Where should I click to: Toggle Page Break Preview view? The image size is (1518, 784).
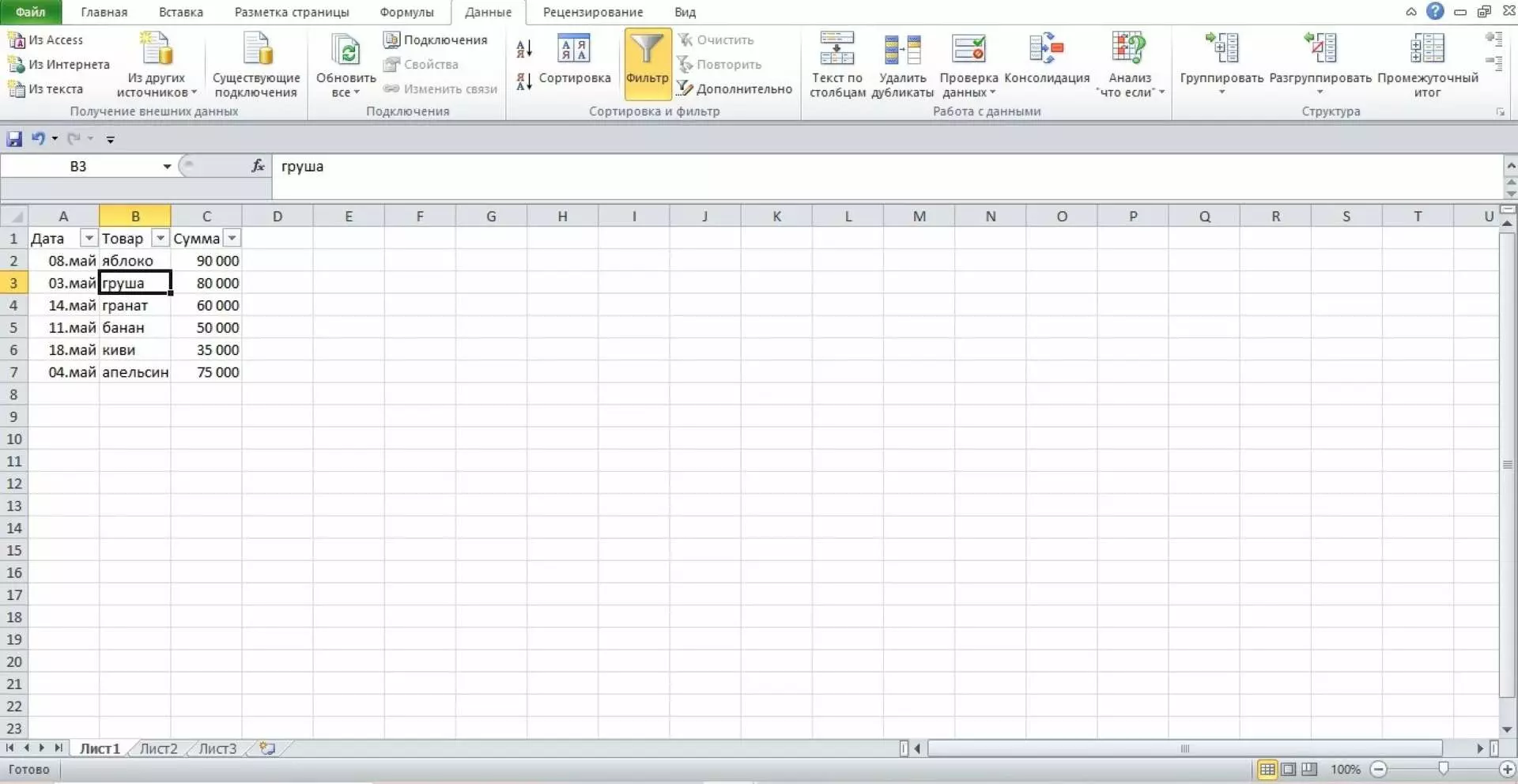[x=1309, y=769]
